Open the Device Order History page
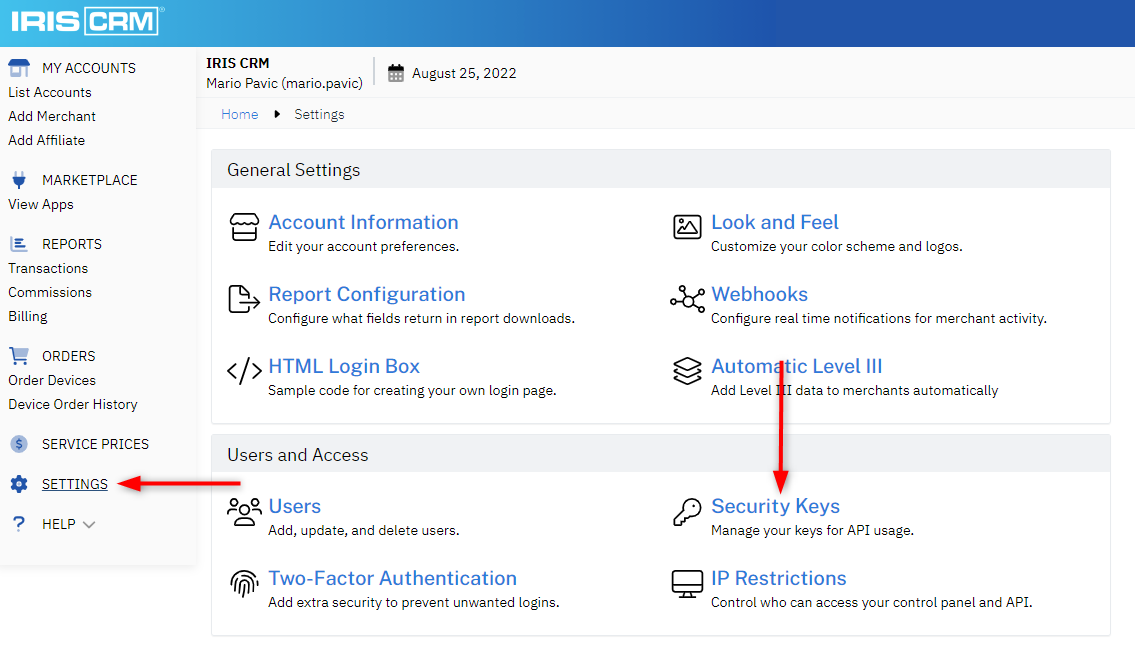1135x649 pixels. [x=73, y=404]
